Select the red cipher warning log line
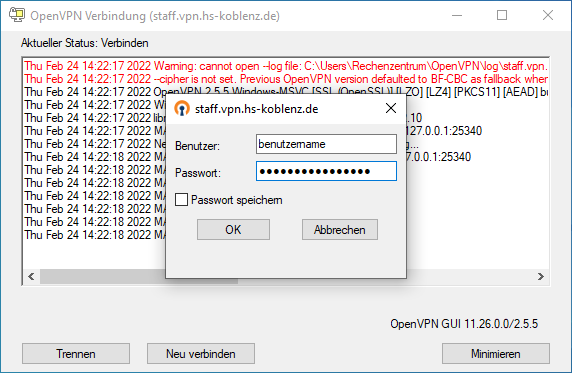 pyautogui.click(x=286, y=79)
